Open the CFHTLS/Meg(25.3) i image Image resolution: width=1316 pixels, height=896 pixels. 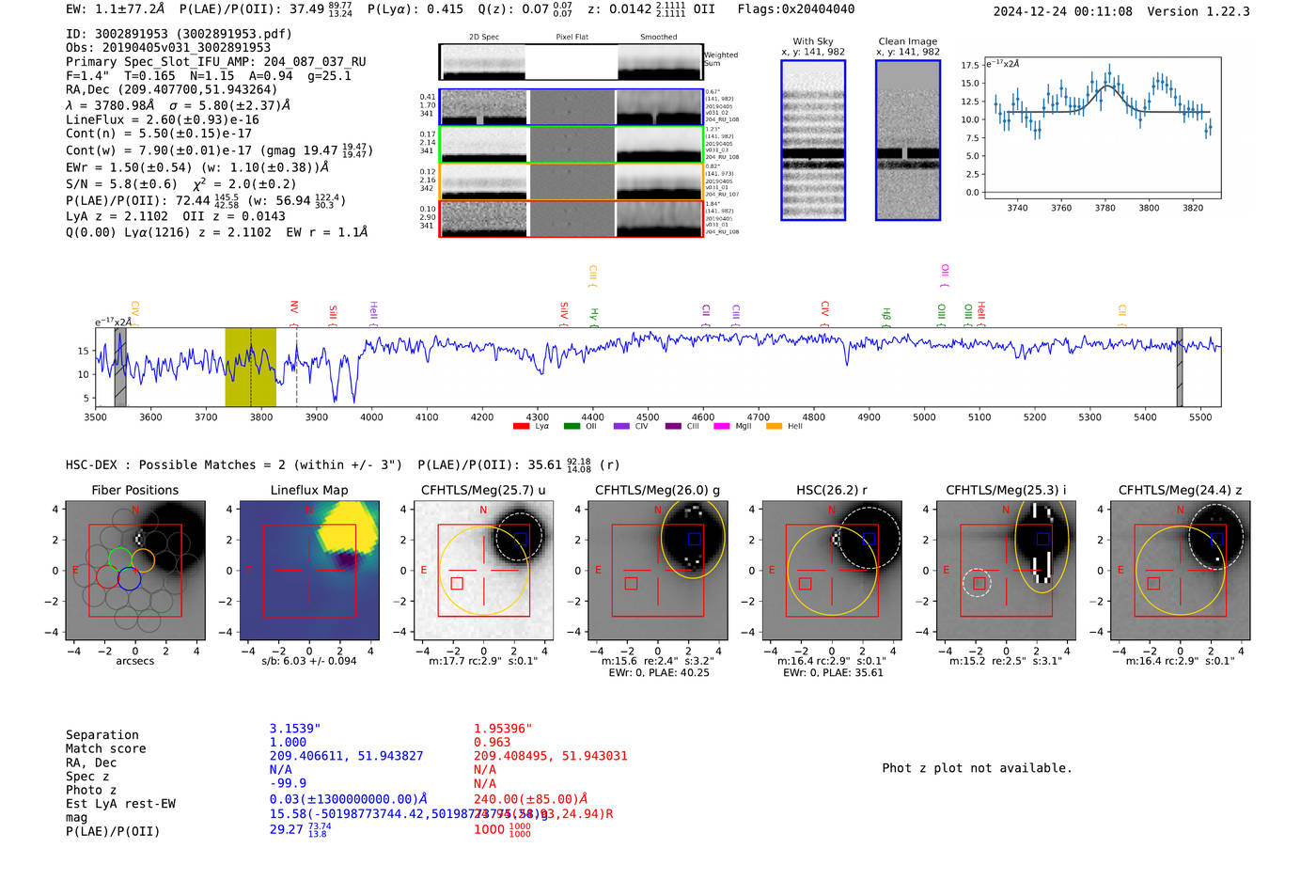click(1006, 571)
